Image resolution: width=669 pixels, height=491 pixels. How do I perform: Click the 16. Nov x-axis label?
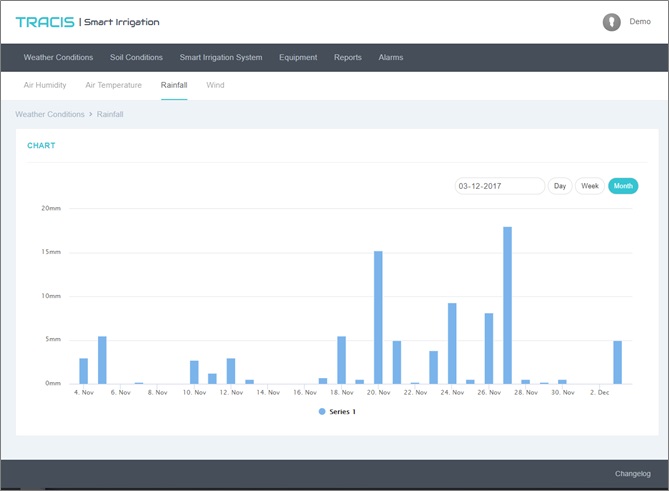point(305,392)
